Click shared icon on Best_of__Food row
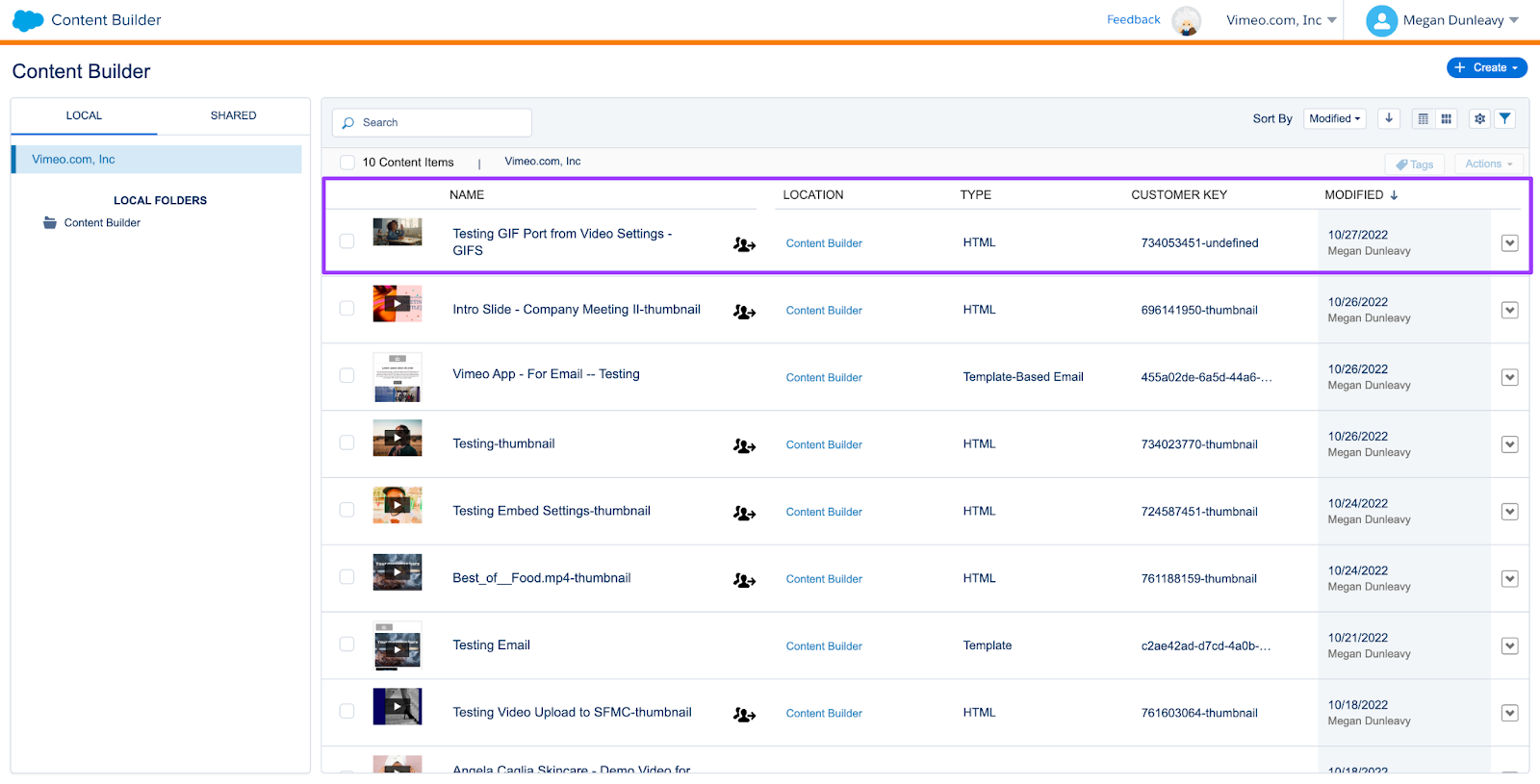The image size is (1540, 784). (744, 580)
